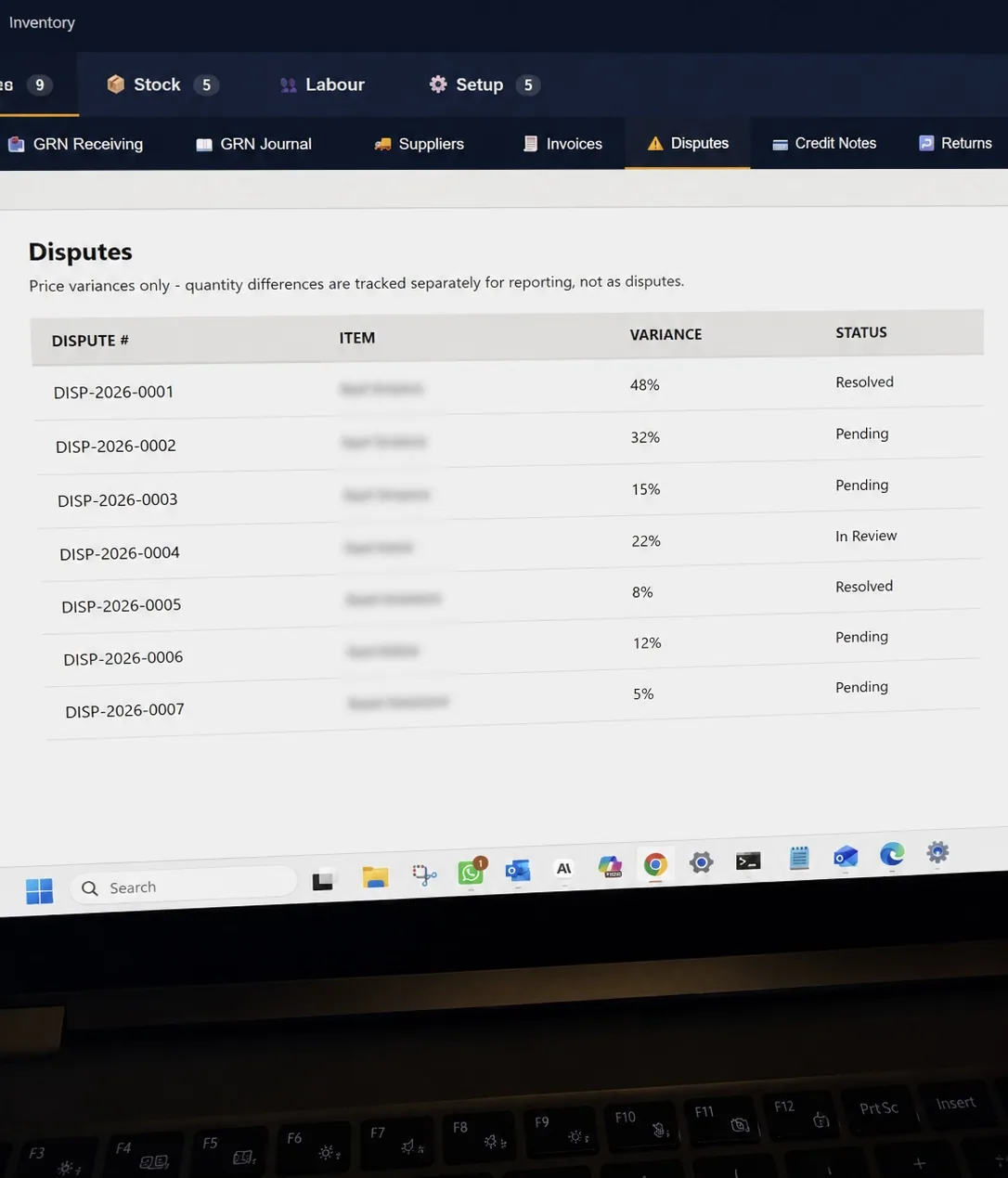1008x1178 pixels.
Task: Click the VARIANCE column header
Action: click(x=666, y=334)
